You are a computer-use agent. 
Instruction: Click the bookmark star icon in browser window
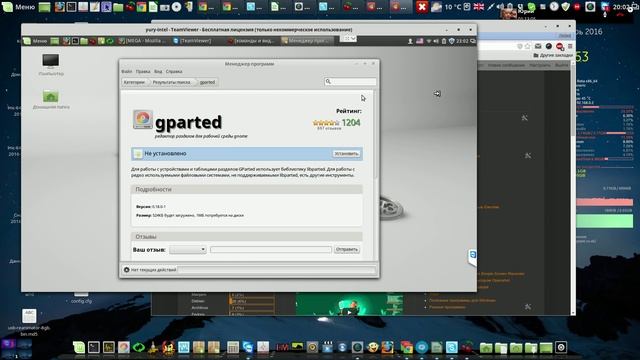tap(528, 46)
